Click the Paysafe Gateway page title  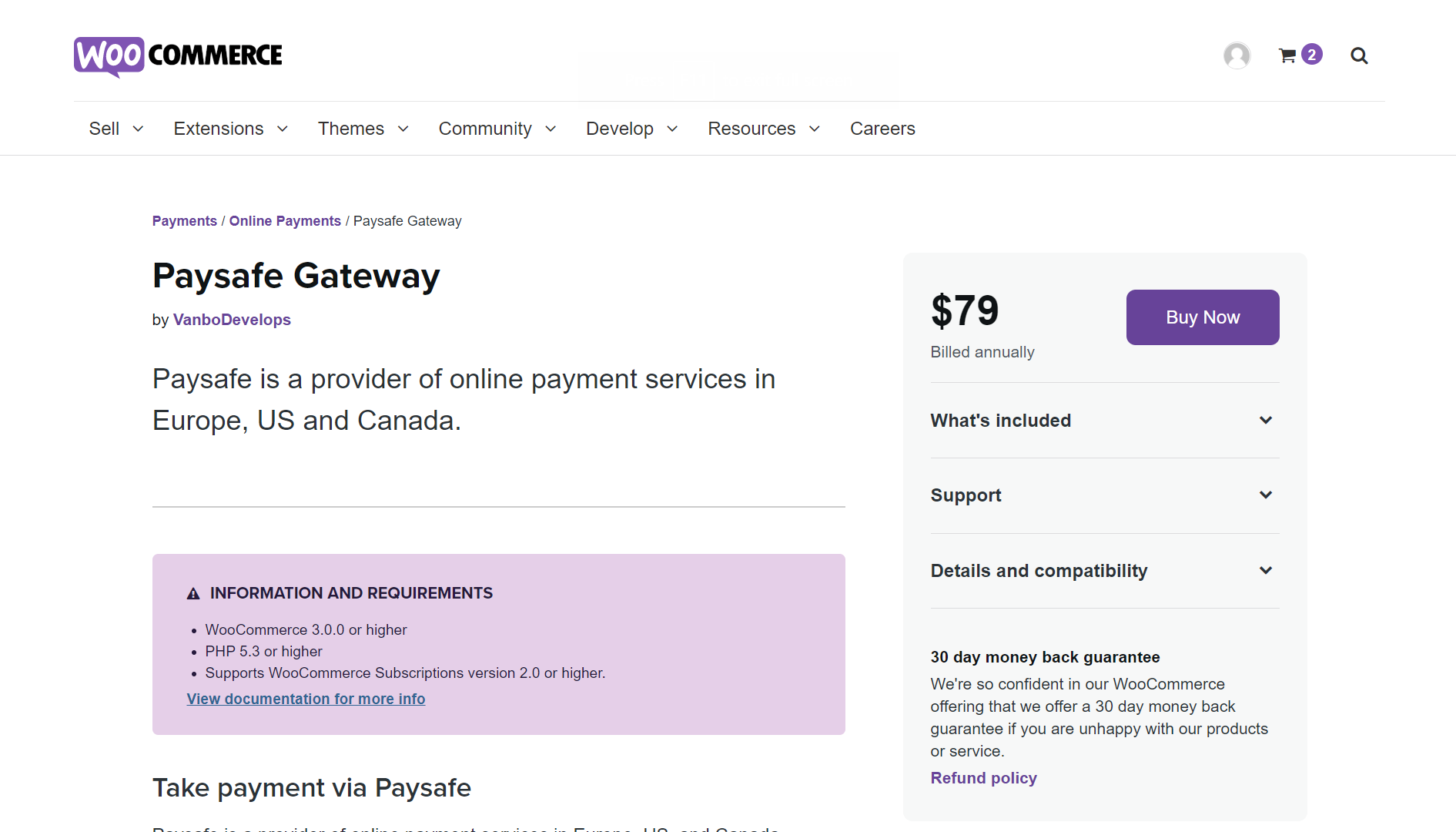[x=296, y=276]
